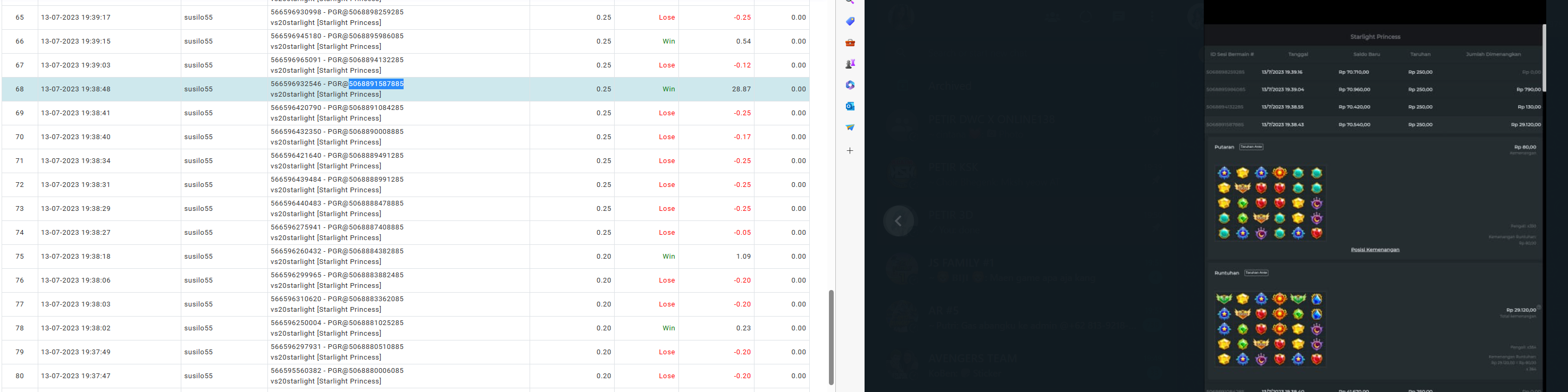Click the Tanggal column header
The height and width of the screenshot is (392, 1568).
(1298, 55)
